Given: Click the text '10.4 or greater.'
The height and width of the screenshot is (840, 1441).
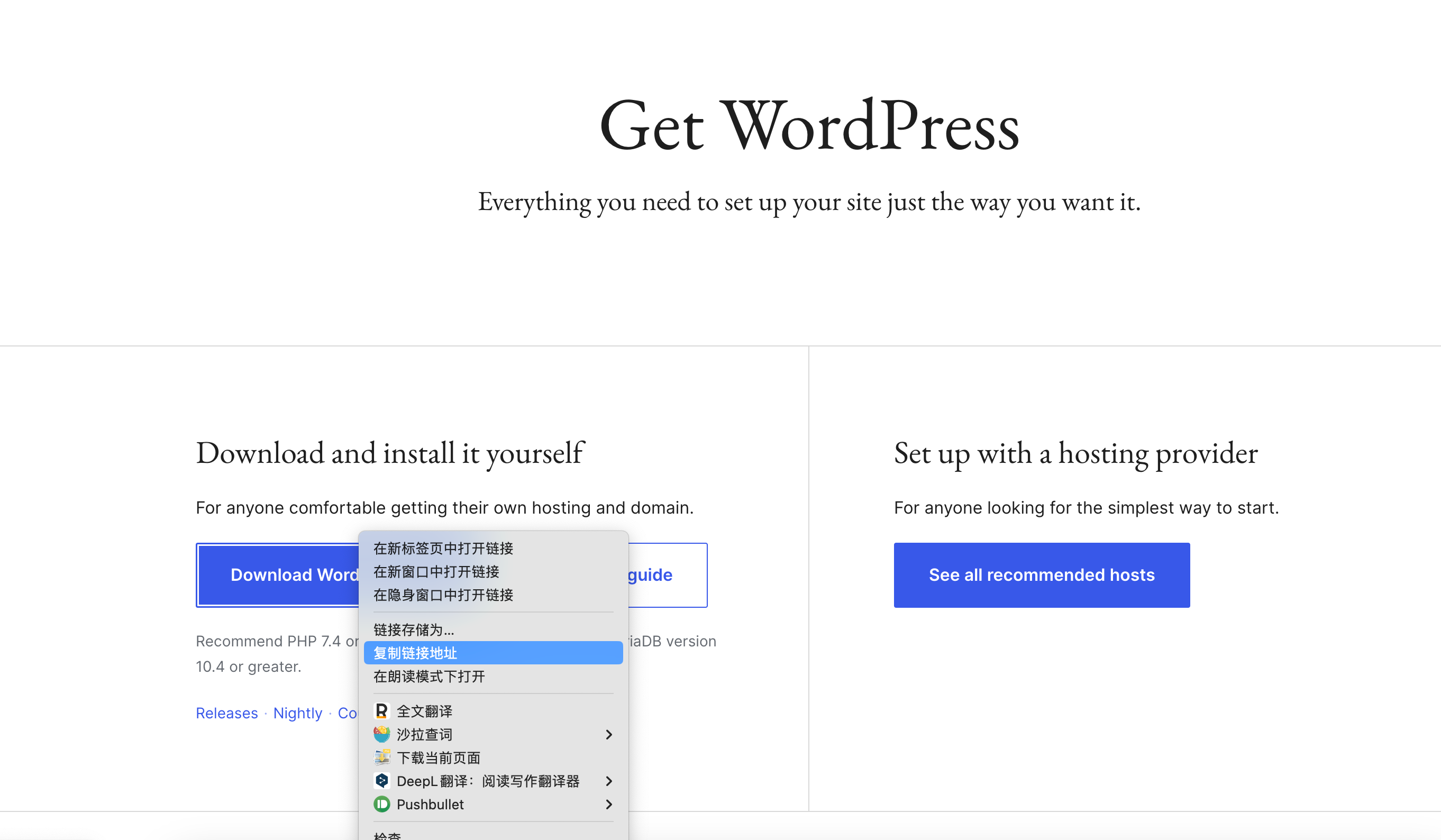Looking at the screenshot, I should point(248,666).
